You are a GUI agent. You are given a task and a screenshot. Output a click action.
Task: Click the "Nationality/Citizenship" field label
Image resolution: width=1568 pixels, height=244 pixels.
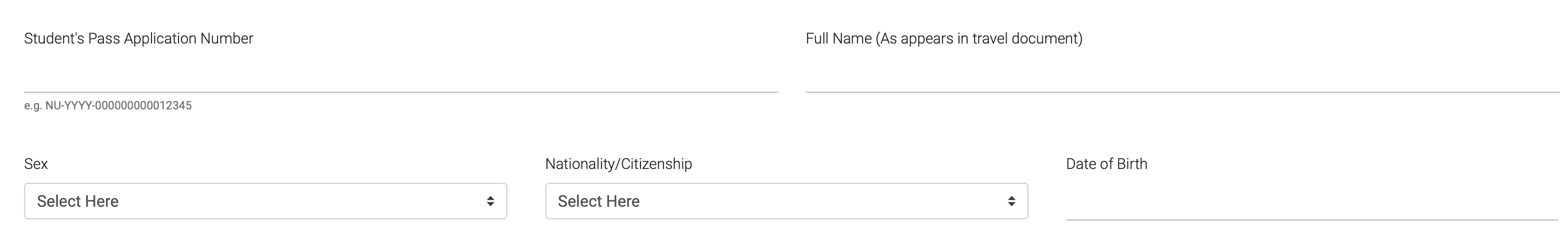coord(619,164)
